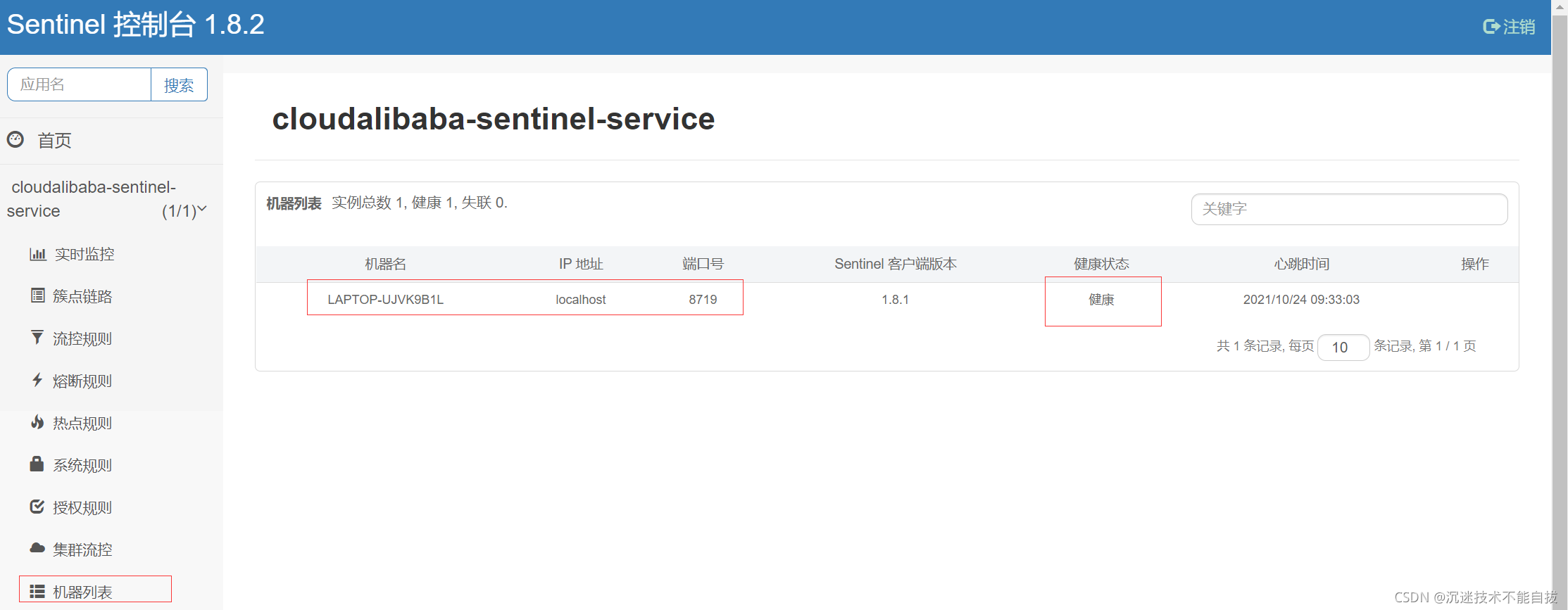Click the Sentinel 控制台 1.8.2 title
Screen dimensions: 1568x610
[135, 25]
